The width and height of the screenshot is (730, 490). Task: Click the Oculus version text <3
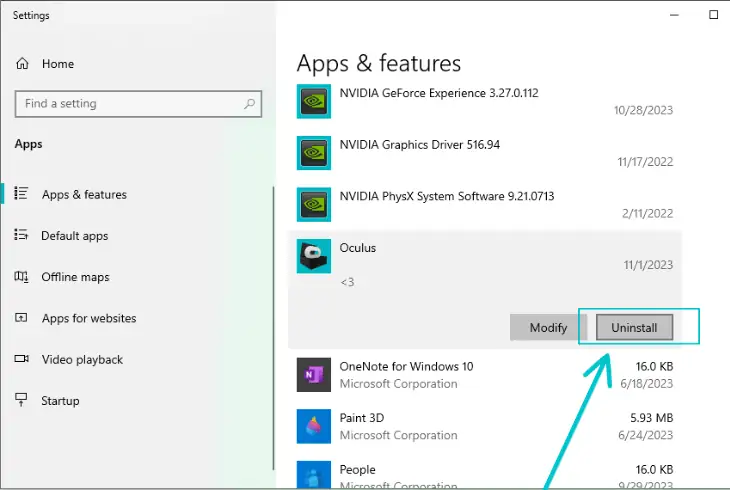point(347,282)
